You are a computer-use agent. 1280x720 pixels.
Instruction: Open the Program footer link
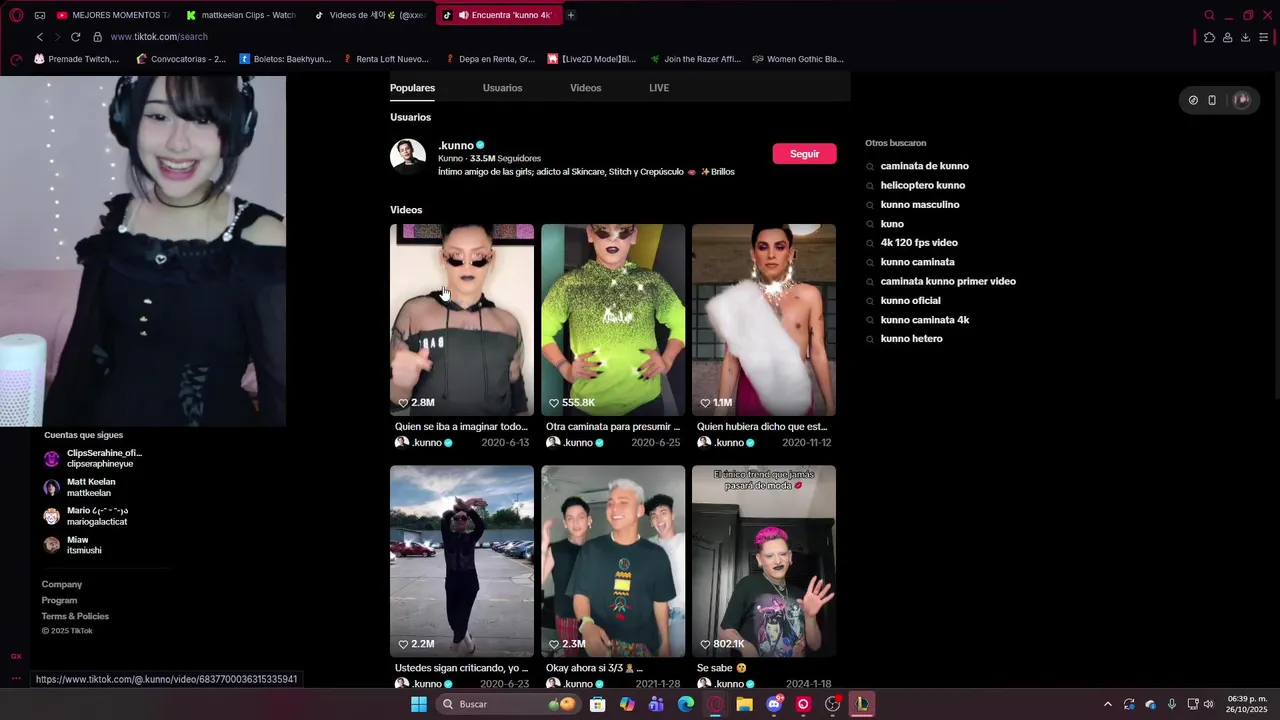point(59,600)
